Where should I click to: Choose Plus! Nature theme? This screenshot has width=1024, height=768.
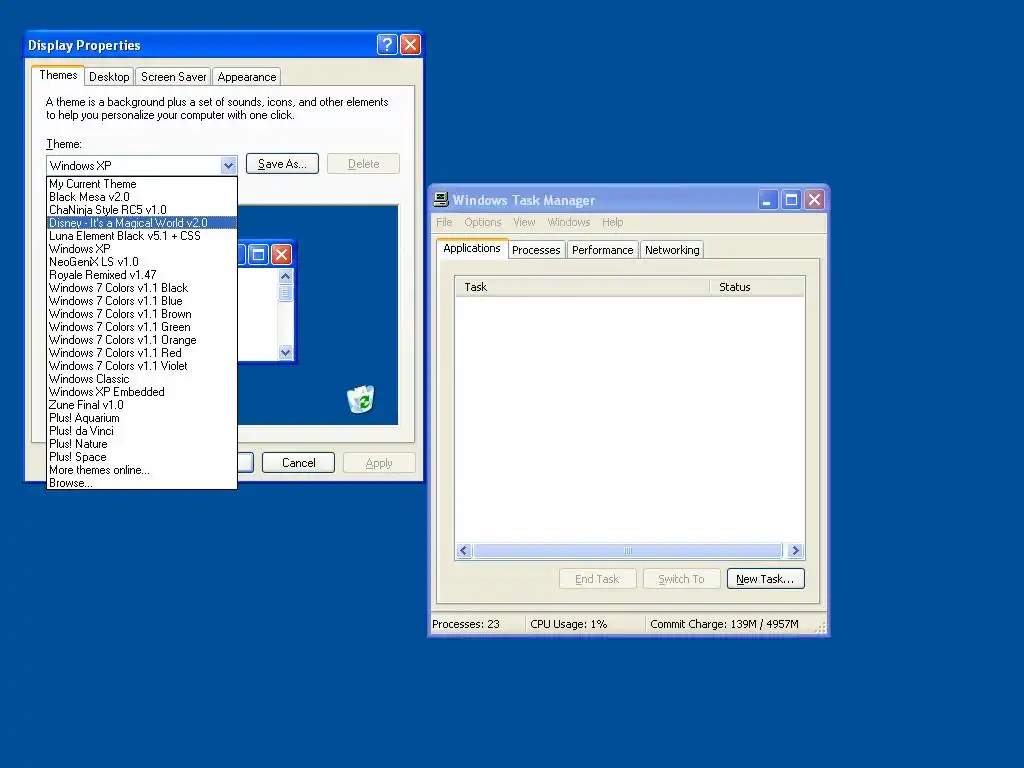point(142,445)
